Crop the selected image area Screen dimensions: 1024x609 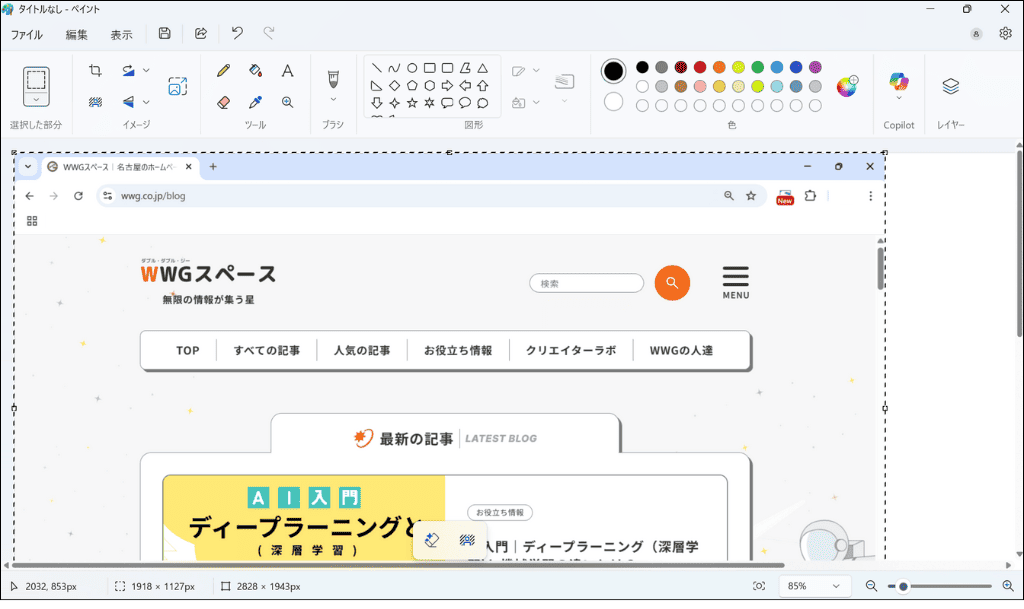coord(95,70)
